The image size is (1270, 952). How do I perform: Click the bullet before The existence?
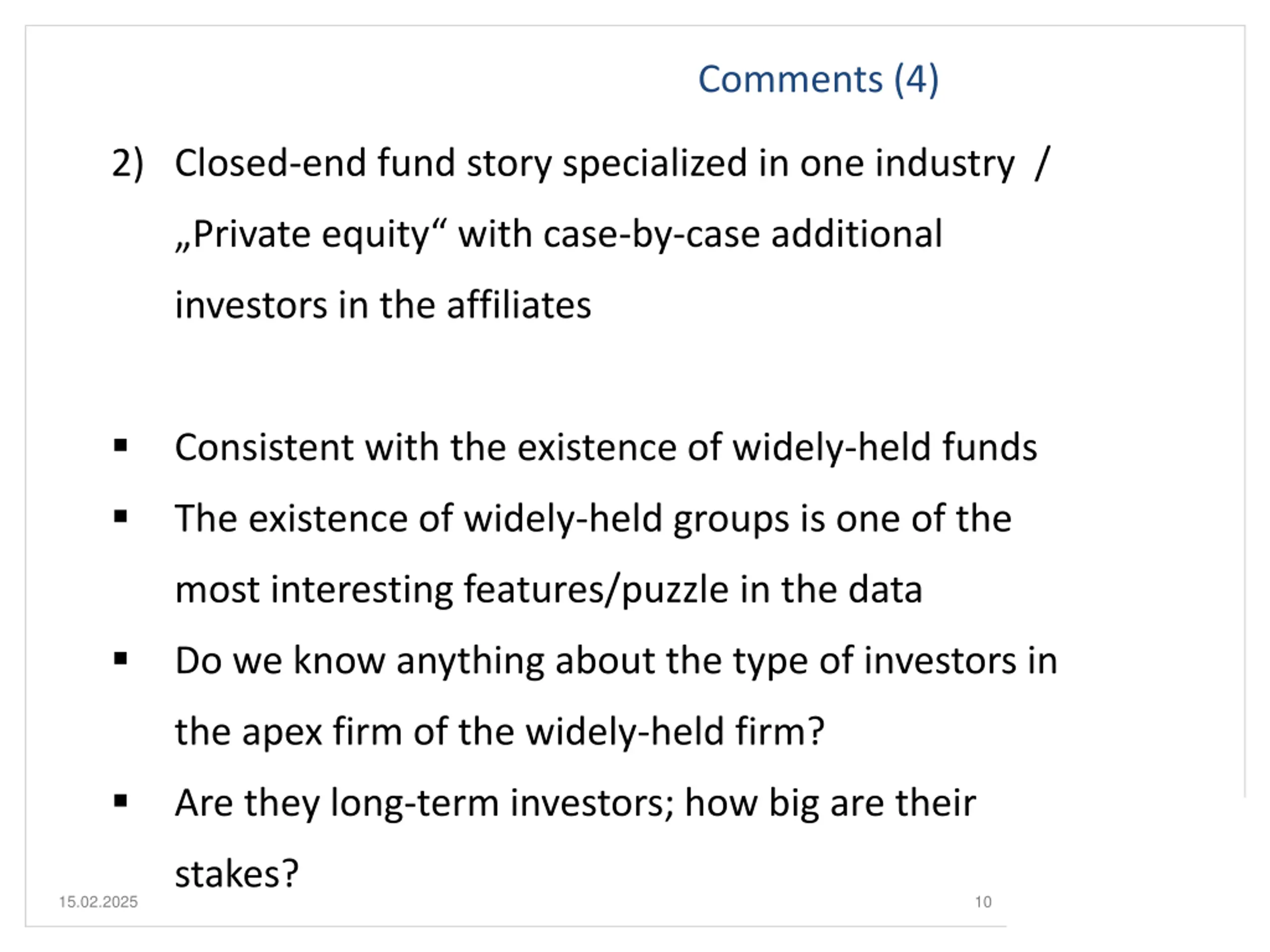tap(121, 517)
